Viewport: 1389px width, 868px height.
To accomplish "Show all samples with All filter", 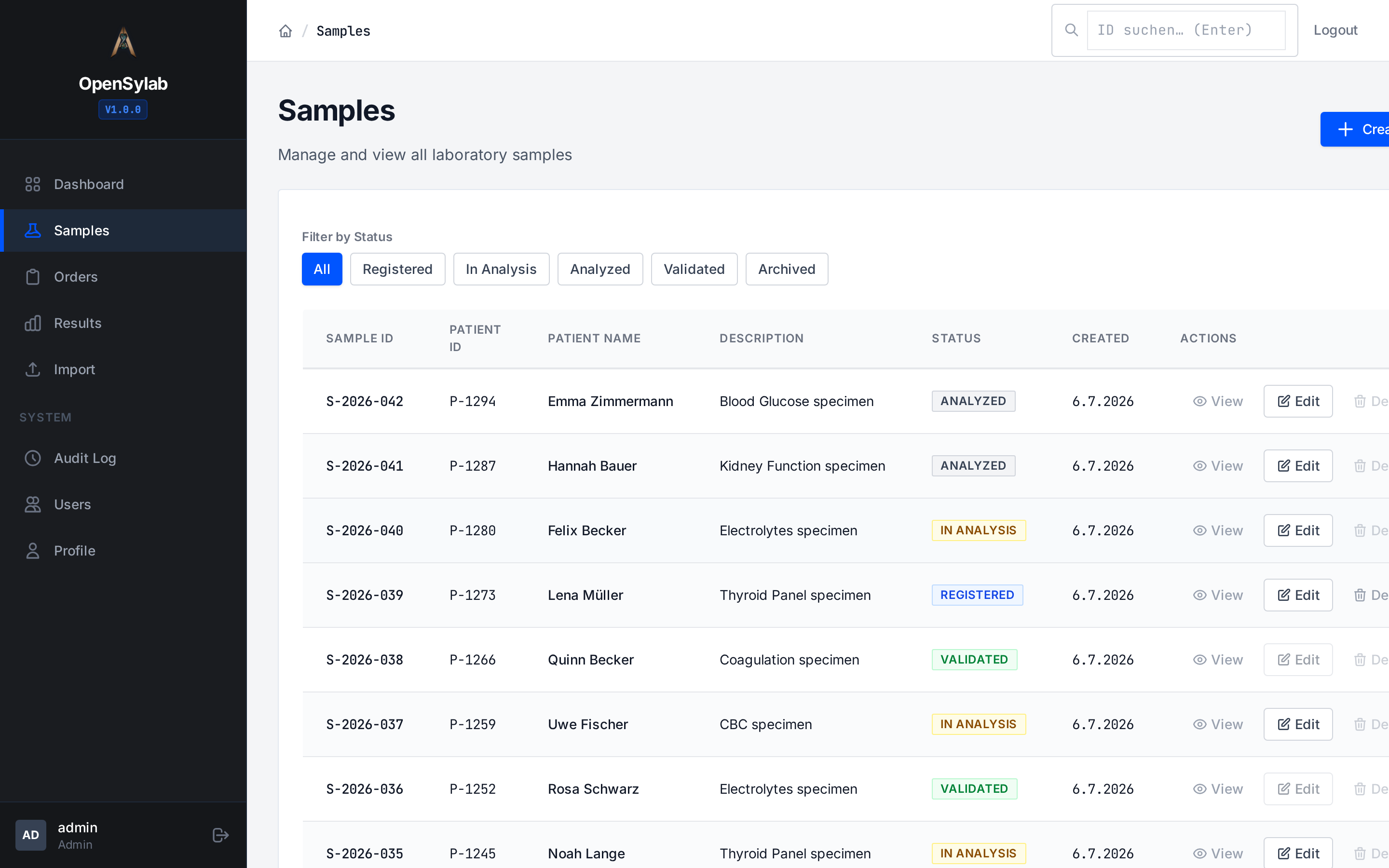I will pyautogui.click(x=322, y=269).
